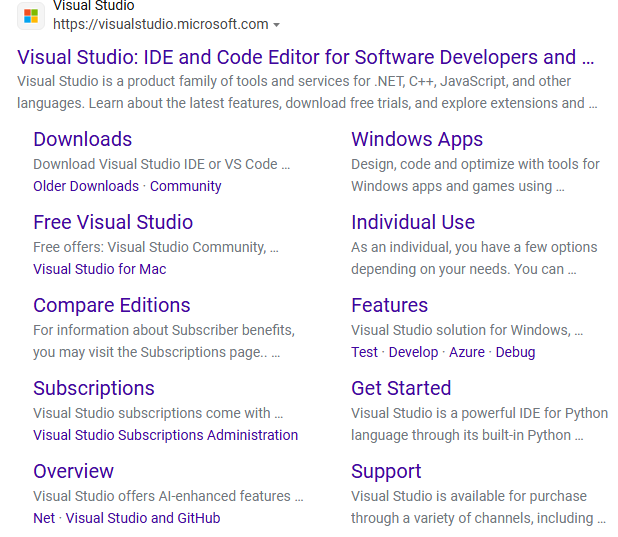The image size is (618, 537).
Task: Click the Net sublink under Overview
Action: click(44, 518)
